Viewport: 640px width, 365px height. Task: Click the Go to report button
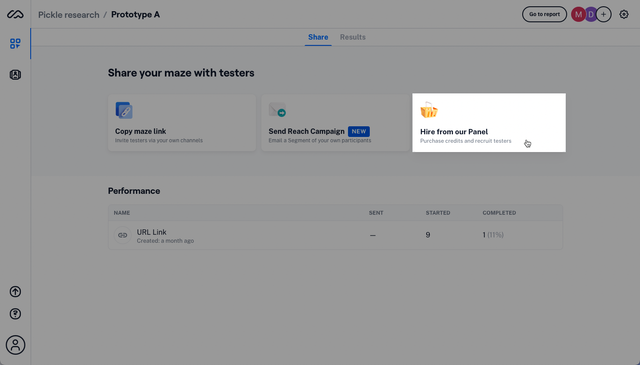[544, 14]
